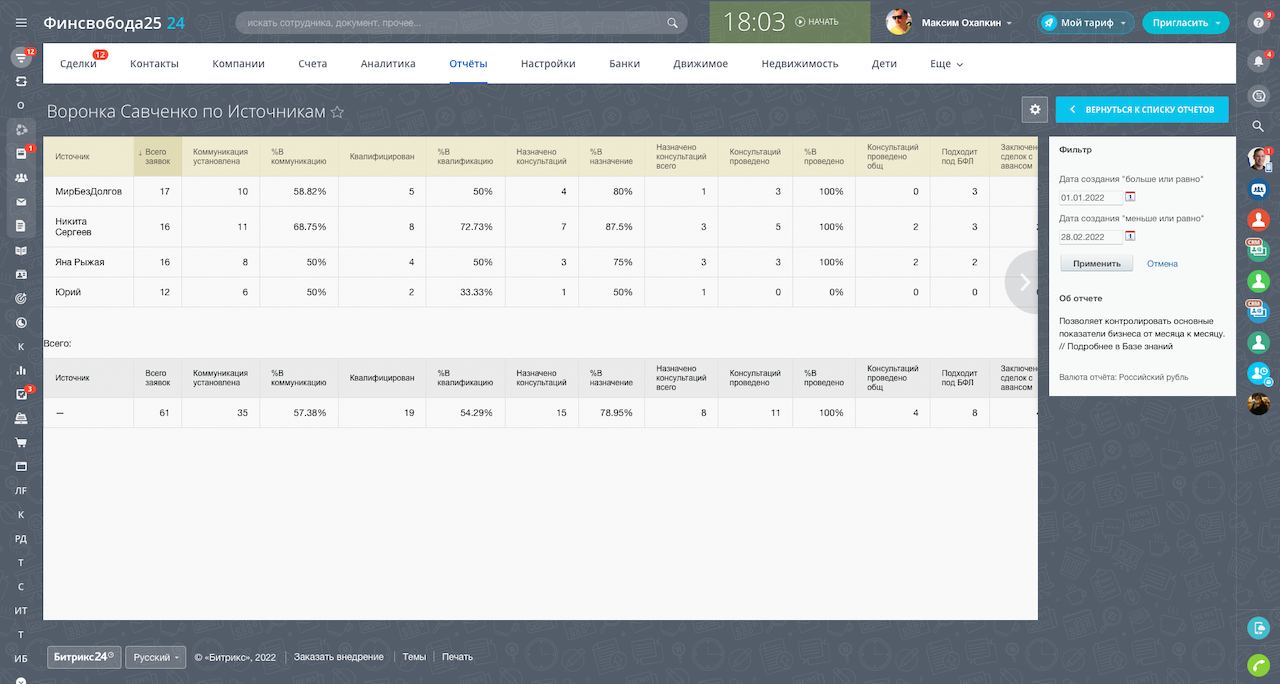Image resolution: width=1280 pixels, height=684 pixels.
Task: Open the hamburger main menu
Action: point(21,22)
